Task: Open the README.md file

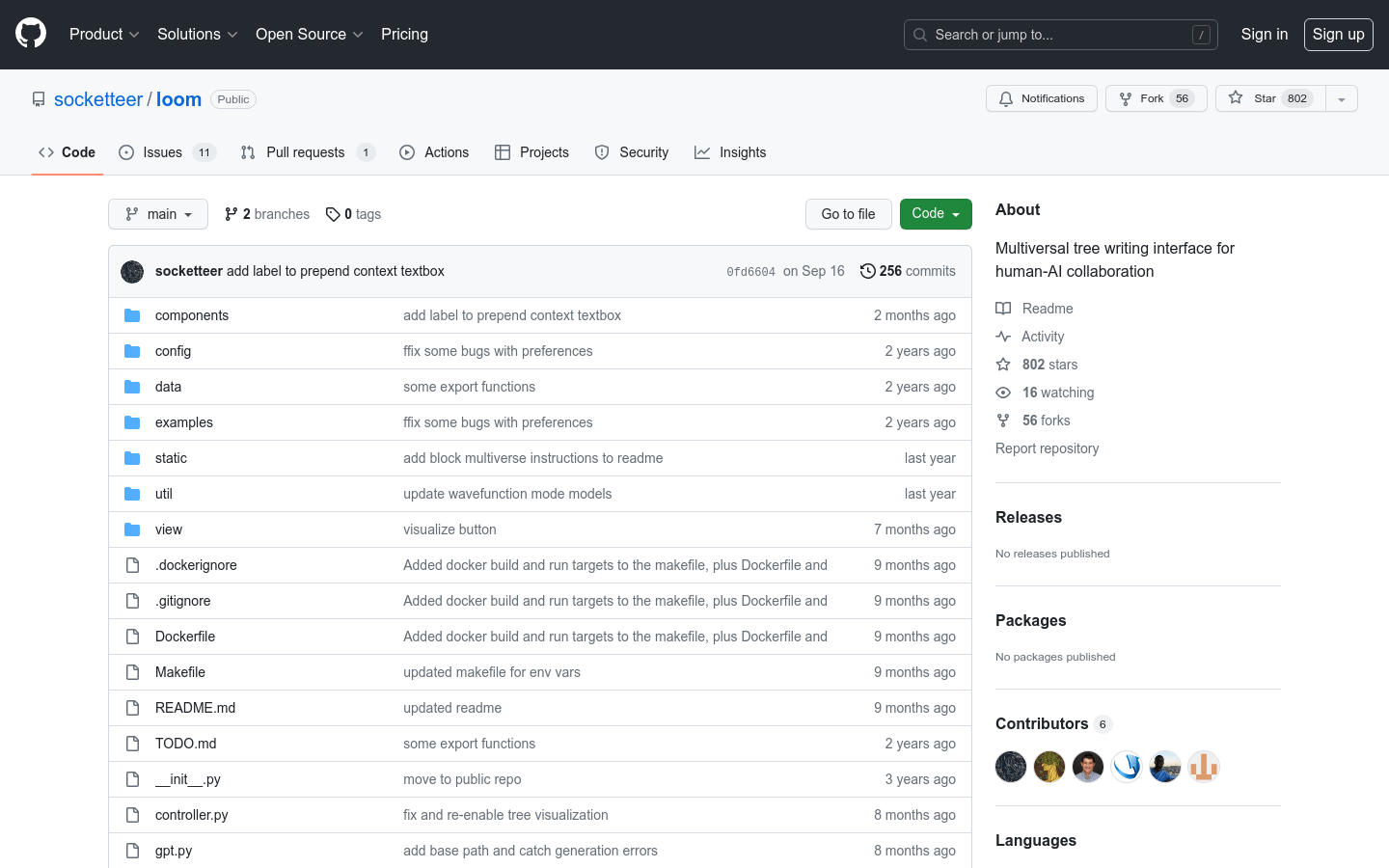Action: (x=195, y=708)
